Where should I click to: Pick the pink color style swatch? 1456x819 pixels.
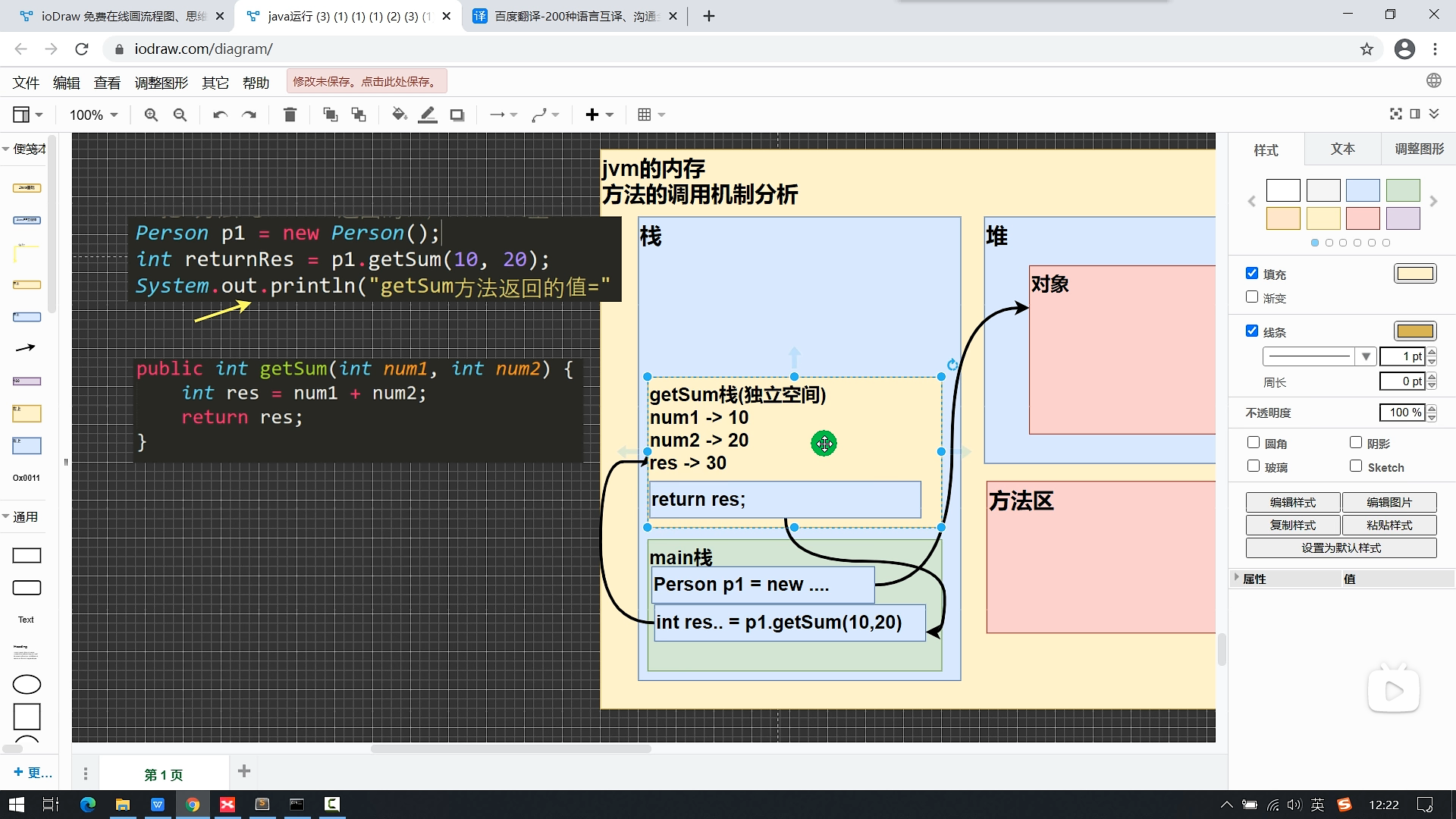(x=1363, y=218)
